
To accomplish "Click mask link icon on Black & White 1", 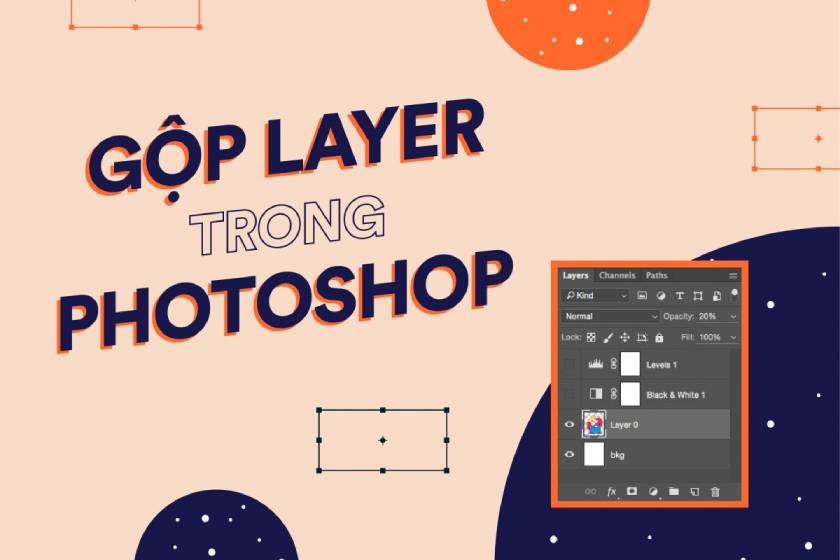I will click(614, 394).
